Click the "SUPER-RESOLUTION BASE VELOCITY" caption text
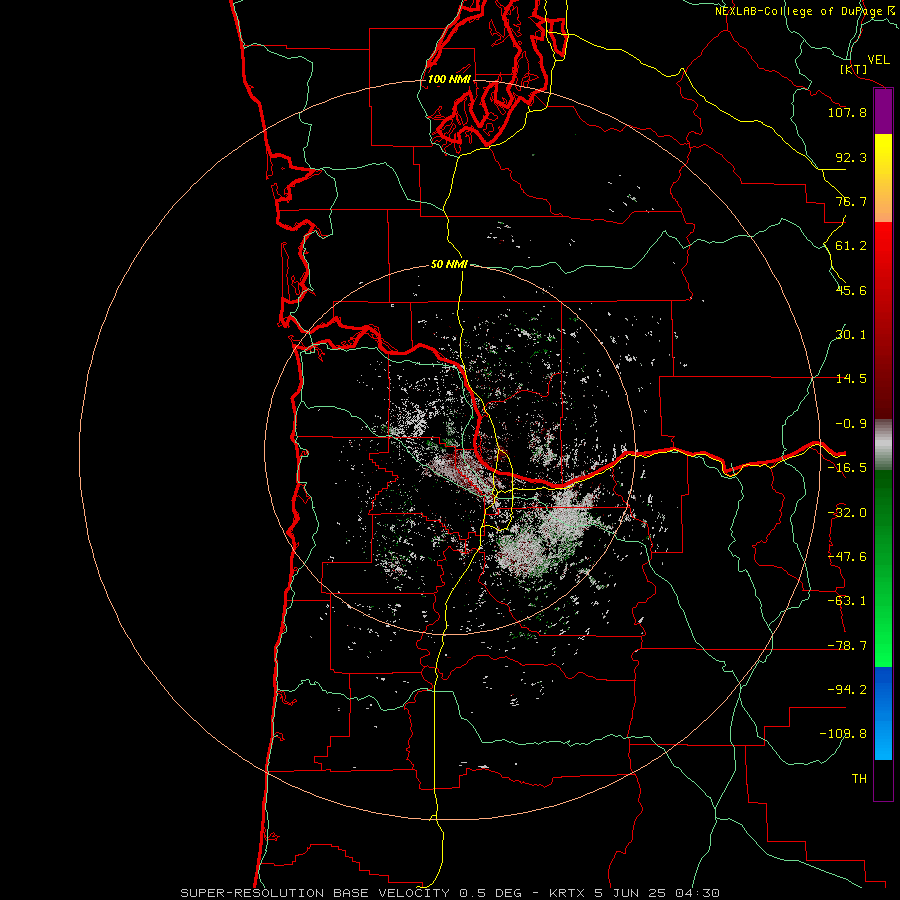 click(x=315, y=893)
